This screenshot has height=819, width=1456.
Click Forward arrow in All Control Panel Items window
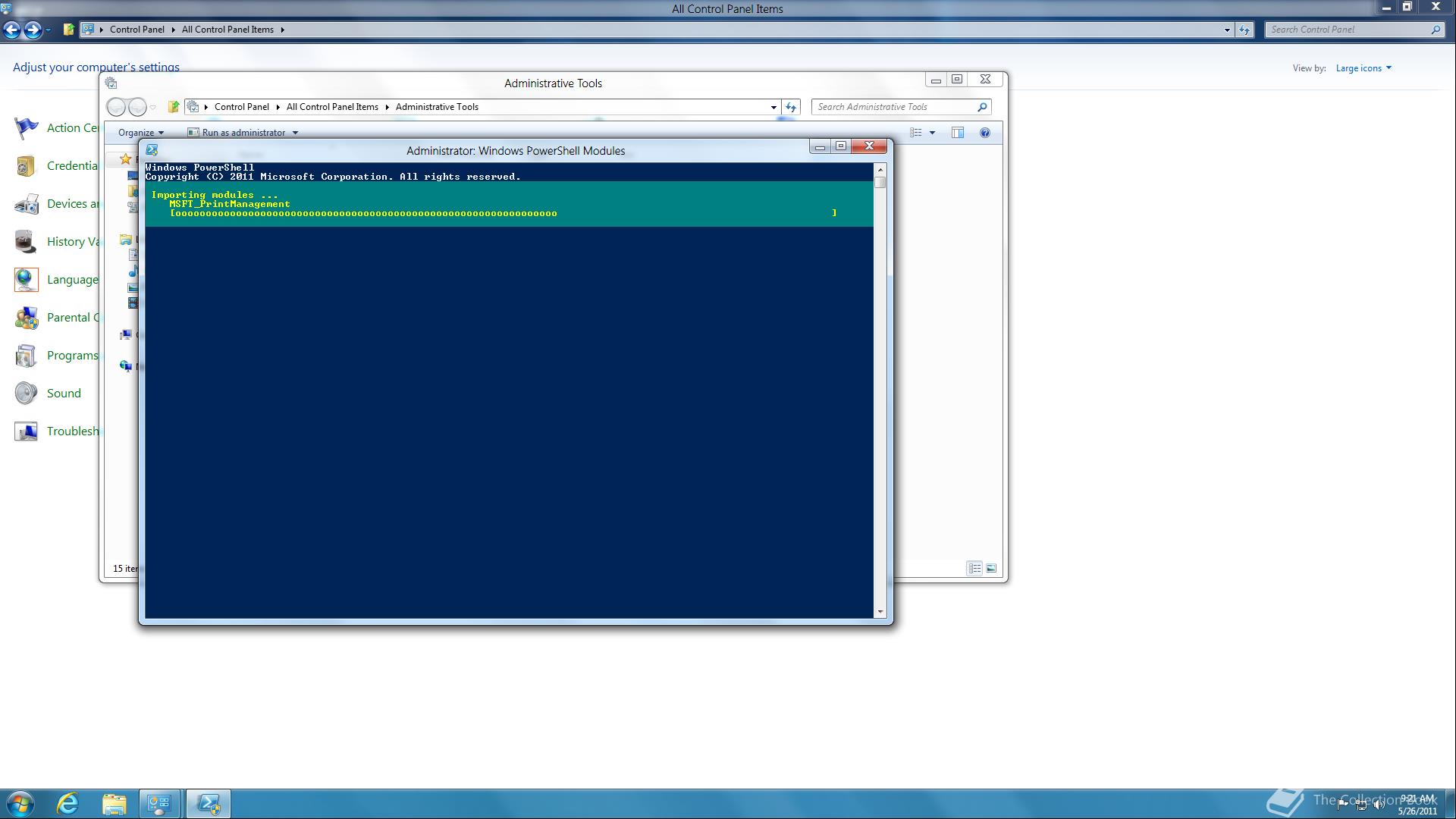pyautogui.click(x=33, y=30)
